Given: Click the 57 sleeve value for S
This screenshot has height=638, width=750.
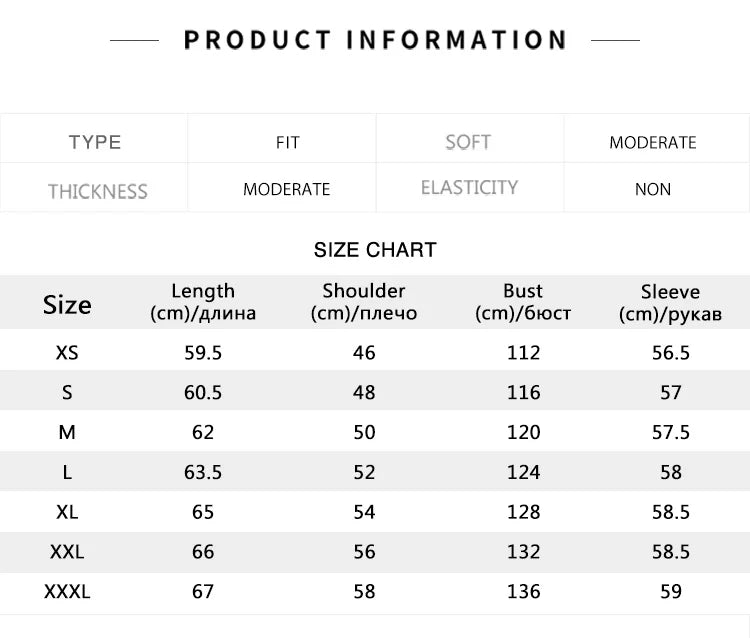Looking at the screenshot, I should pyautogui.click(x=670, y=393).
